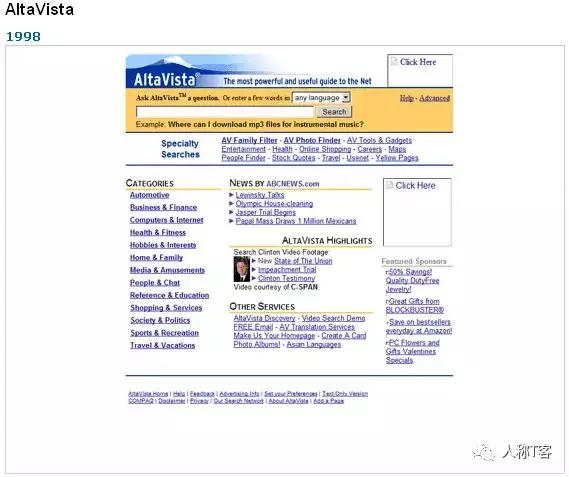
Task: Select Computers & Internet category
Action: (x=167, y=220)
